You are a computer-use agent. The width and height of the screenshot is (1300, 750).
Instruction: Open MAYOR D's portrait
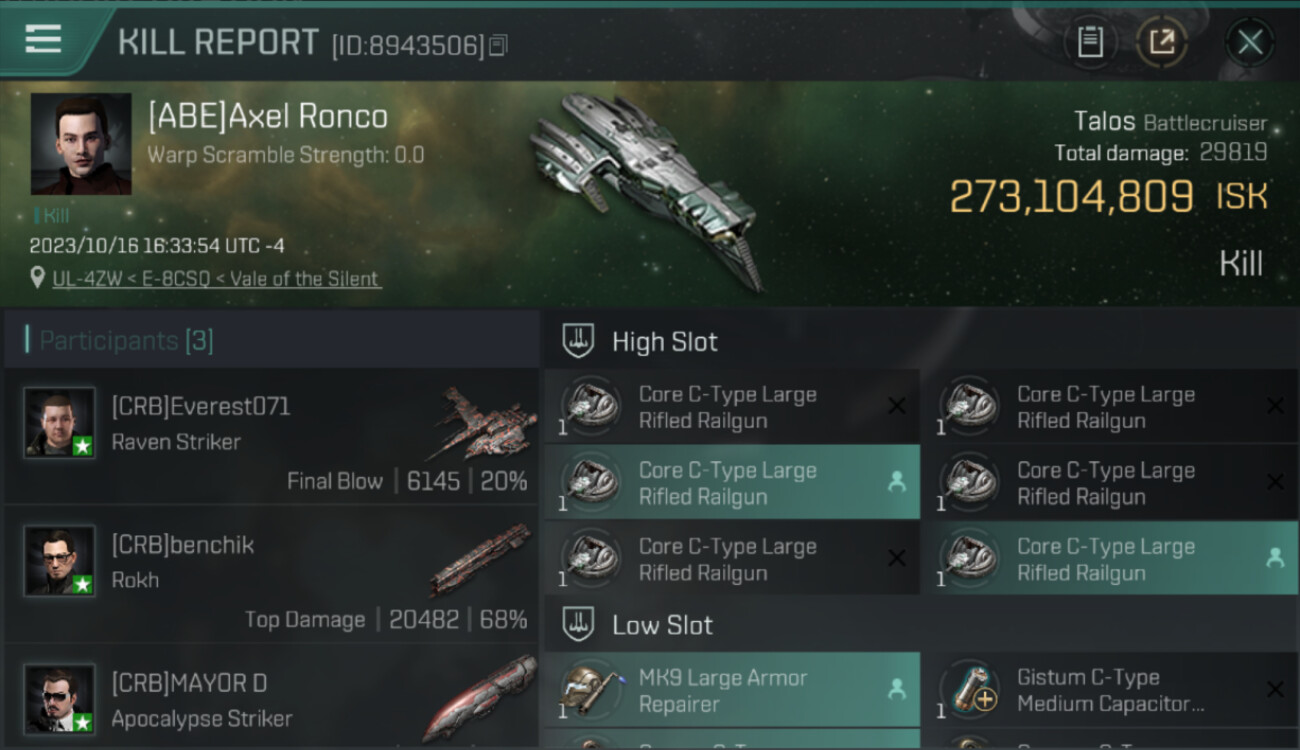pyautogui.click(x=60, y=698)
